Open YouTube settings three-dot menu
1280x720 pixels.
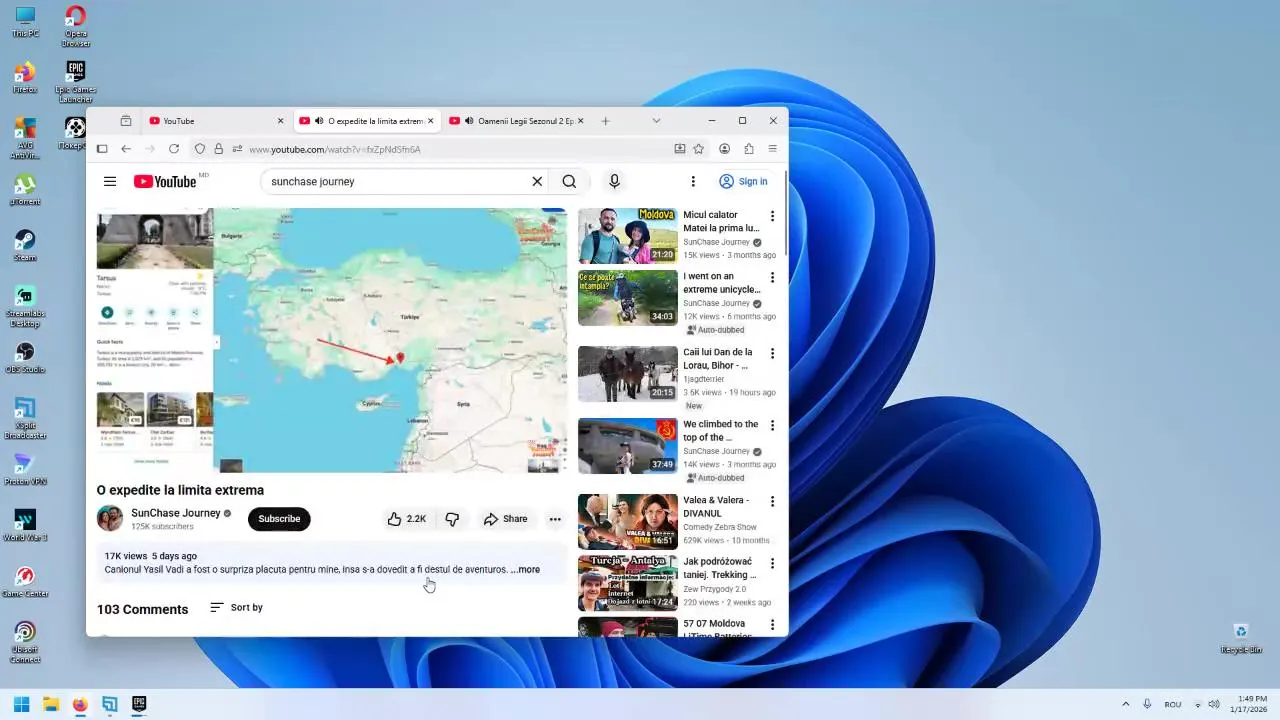[693, 181]
